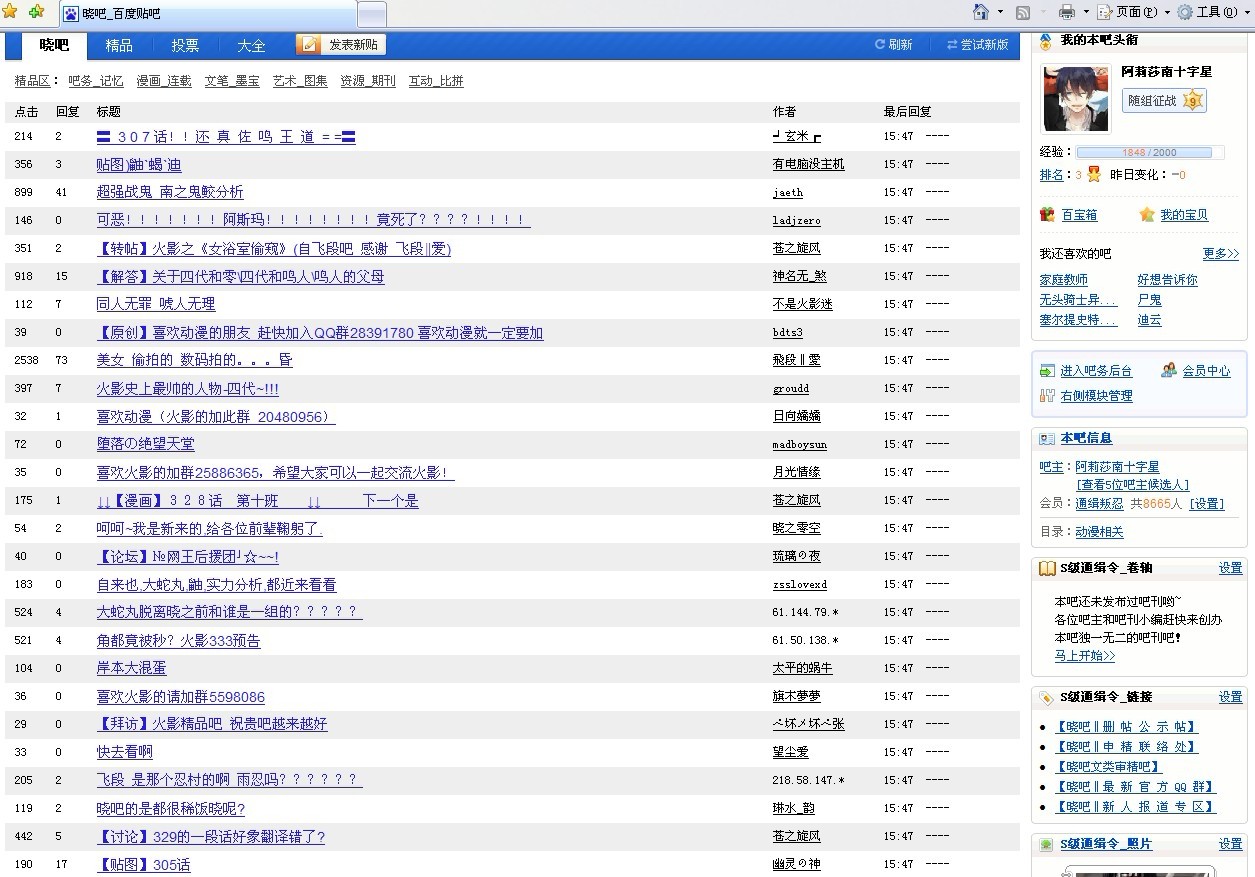Click the 右侧模块管理 tools icon

coord(1047,396)
